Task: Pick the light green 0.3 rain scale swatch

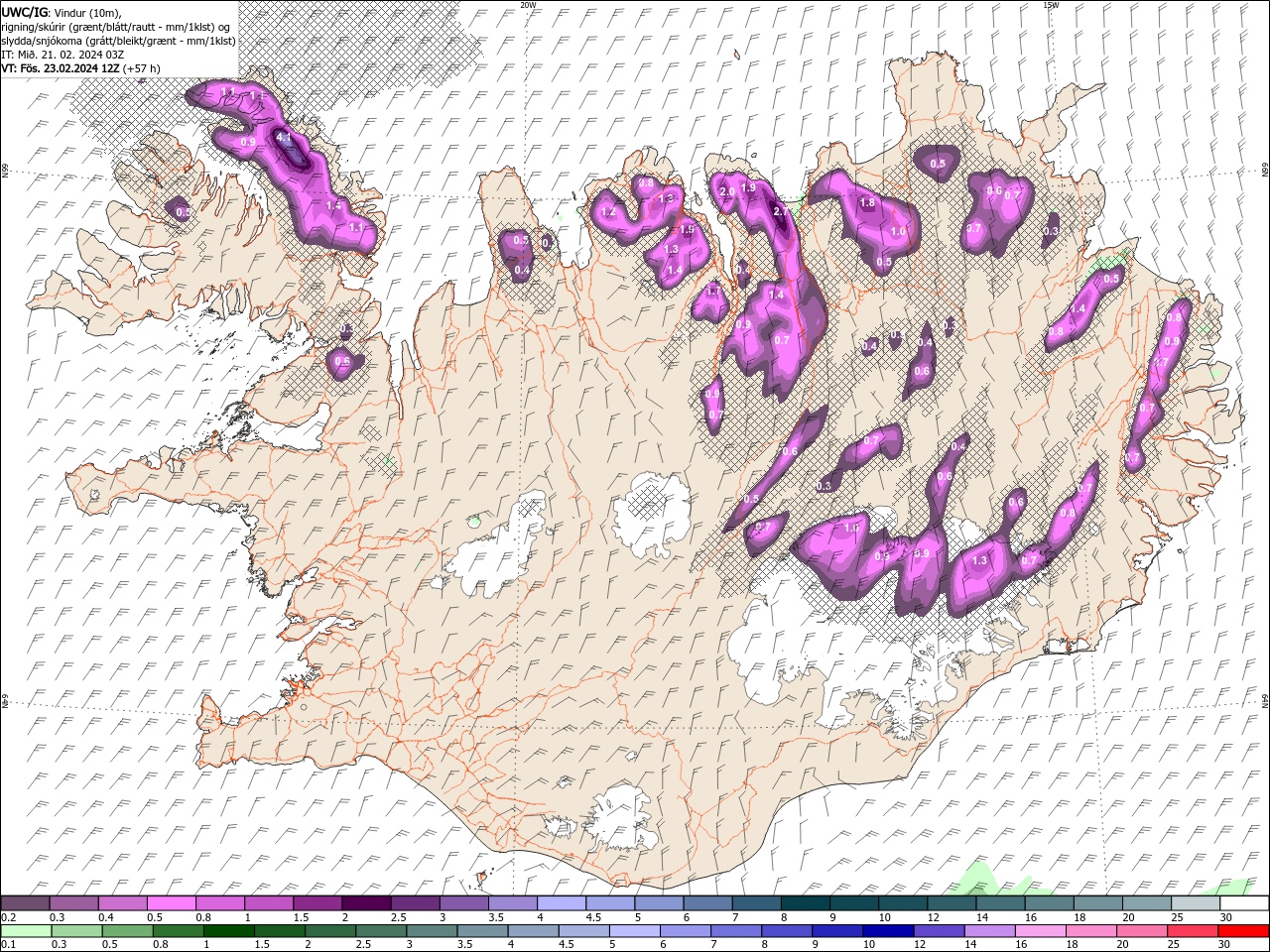Action: [77, 931]
